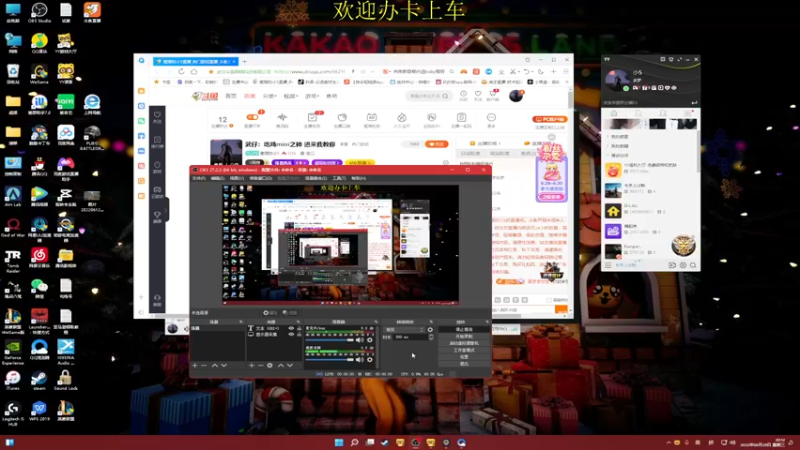Screen dimensions: 800x450
Task: Mute the first mixer audio channel
Action: coord(359,340)
